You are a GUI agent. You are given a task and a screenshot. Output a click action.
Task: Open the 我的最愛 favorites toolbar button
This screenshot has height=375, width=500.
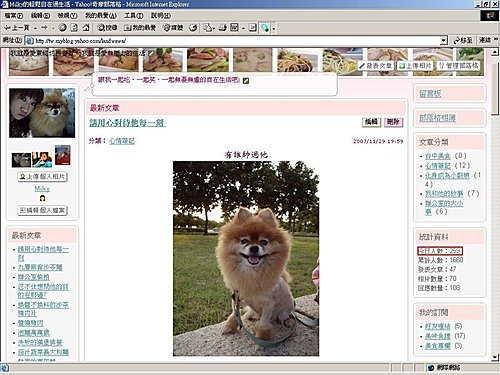(x=140, y=28)
